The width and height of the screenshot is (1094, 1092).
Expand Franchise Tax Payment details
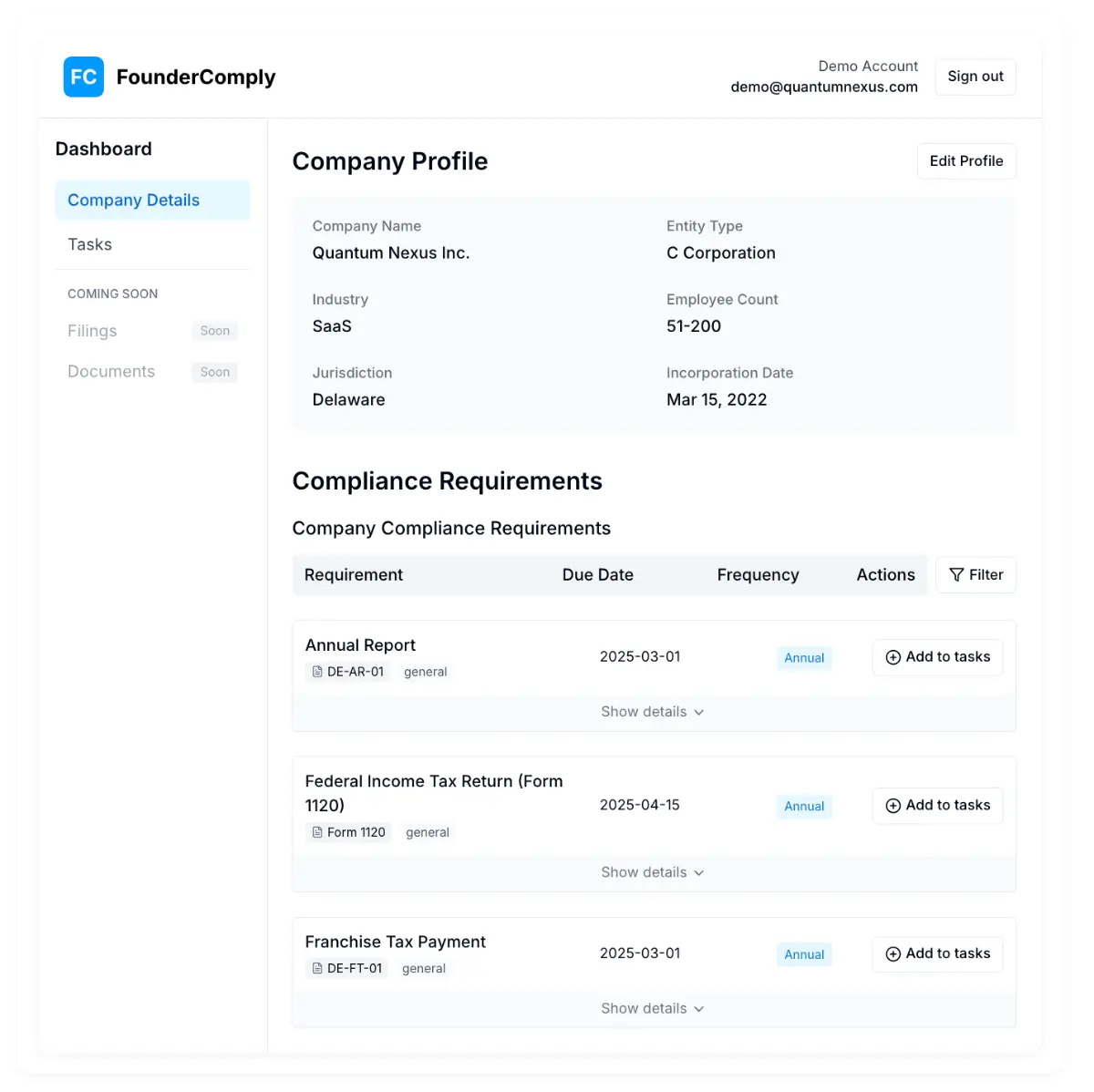click(x=653, y=1008)
